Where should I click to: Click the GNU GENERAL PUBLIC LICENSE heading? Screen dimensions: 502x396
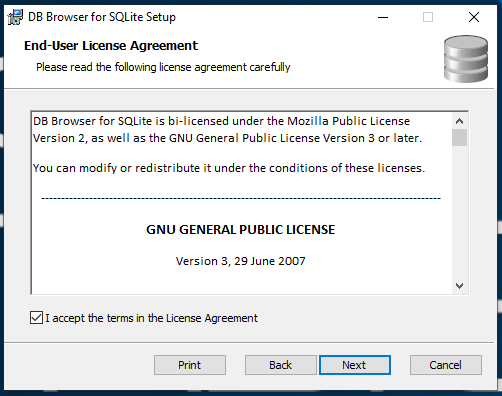pyautogui.click(x=241, y=230)
